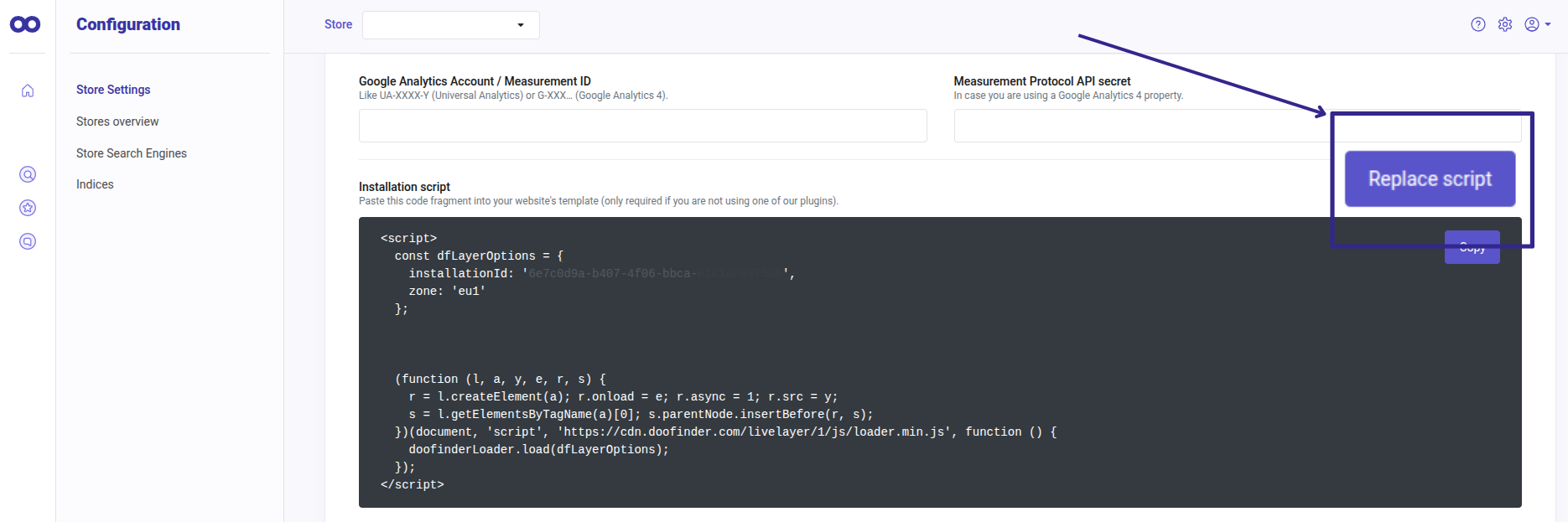Click the 'In case you are using a Google Analytics 4 property' hint

(x=1068, y=96)
